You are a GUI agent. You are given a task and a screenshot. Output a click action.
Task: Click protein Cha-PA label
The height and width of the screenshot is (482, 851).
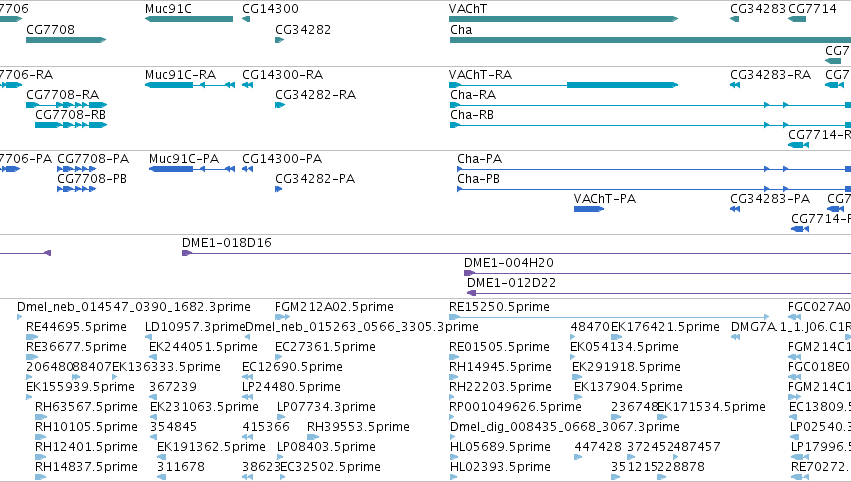[x=479, y=159]
